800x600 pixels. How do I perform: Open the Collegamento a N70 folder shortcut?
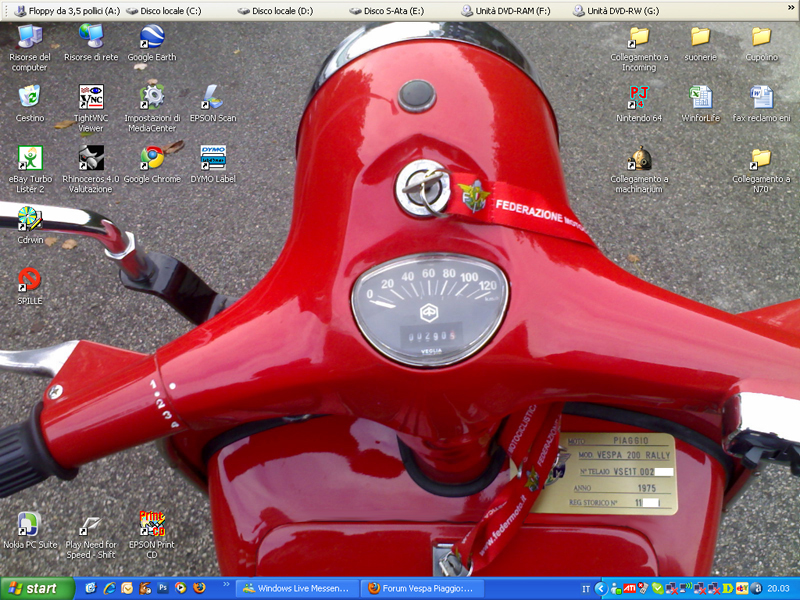click(761, 169)
